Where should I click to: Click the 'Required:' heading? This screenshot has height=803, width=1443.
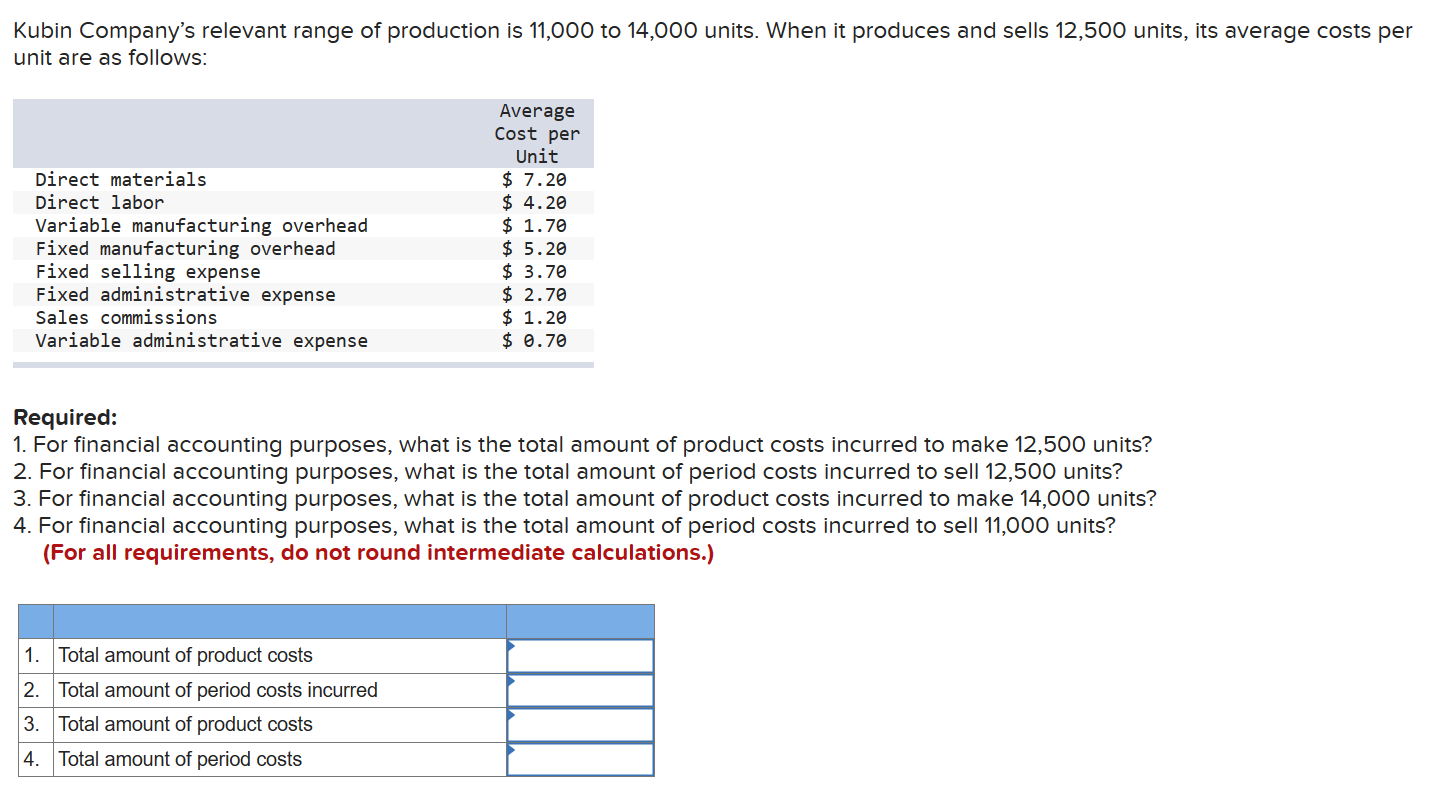(x=65, y=418)
